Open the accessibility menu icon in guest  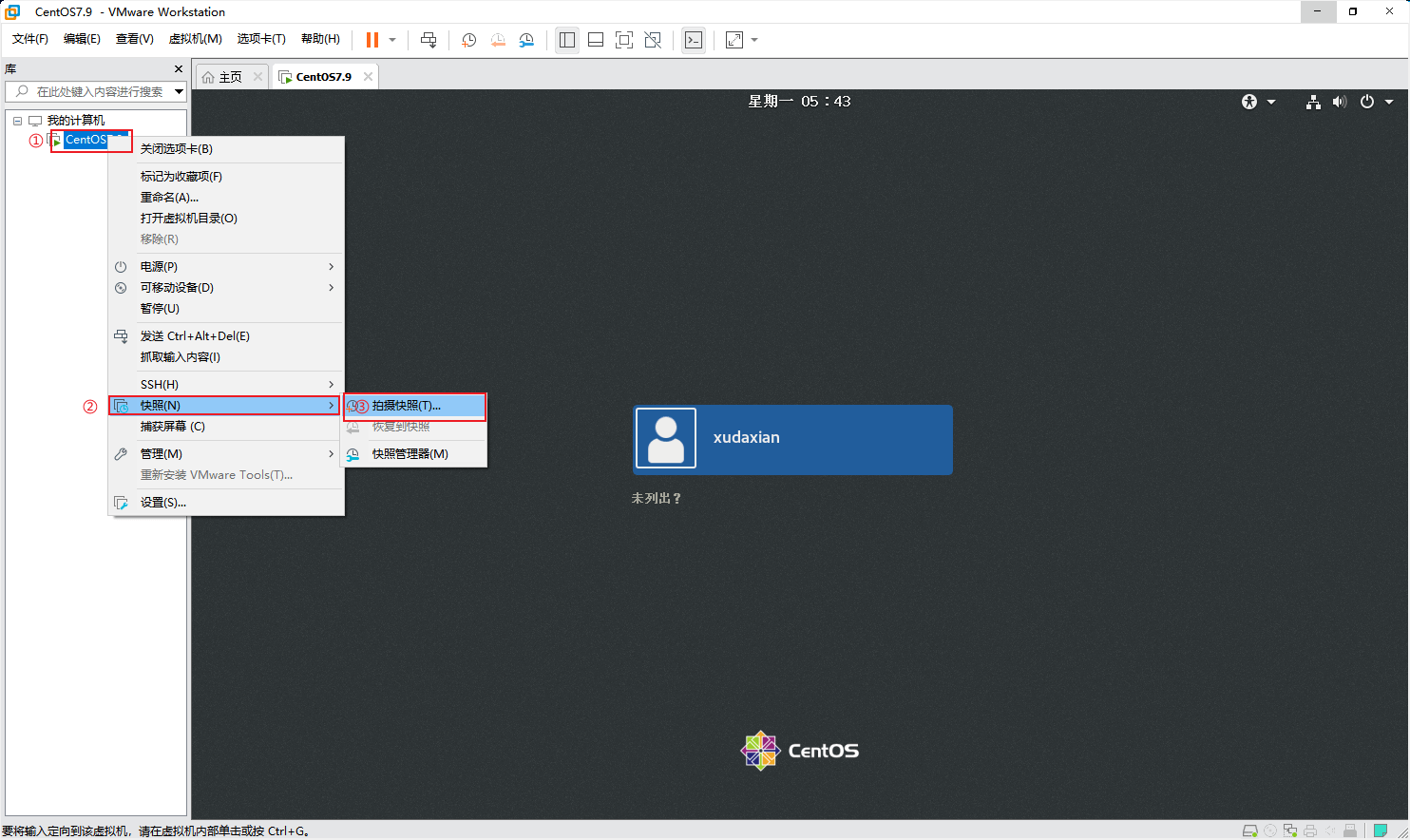point(1249,102)
